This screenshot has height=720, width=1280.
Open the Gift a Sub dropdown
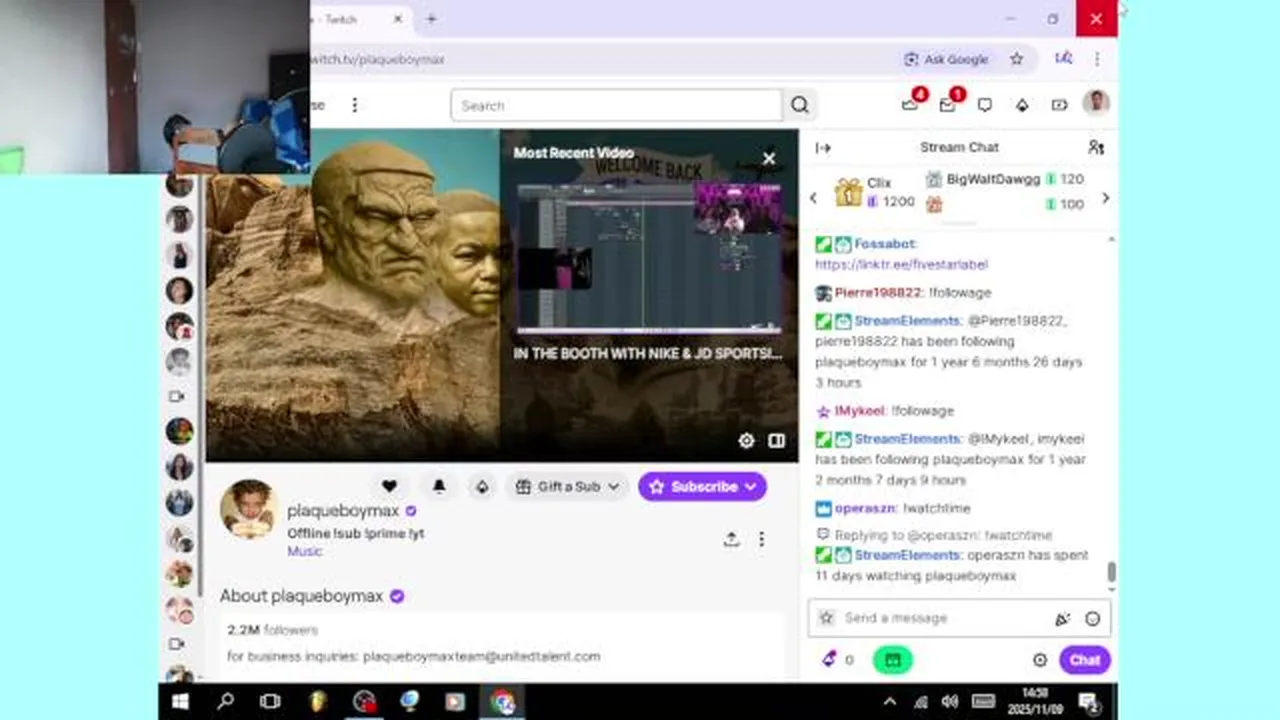tap(568, 487)
